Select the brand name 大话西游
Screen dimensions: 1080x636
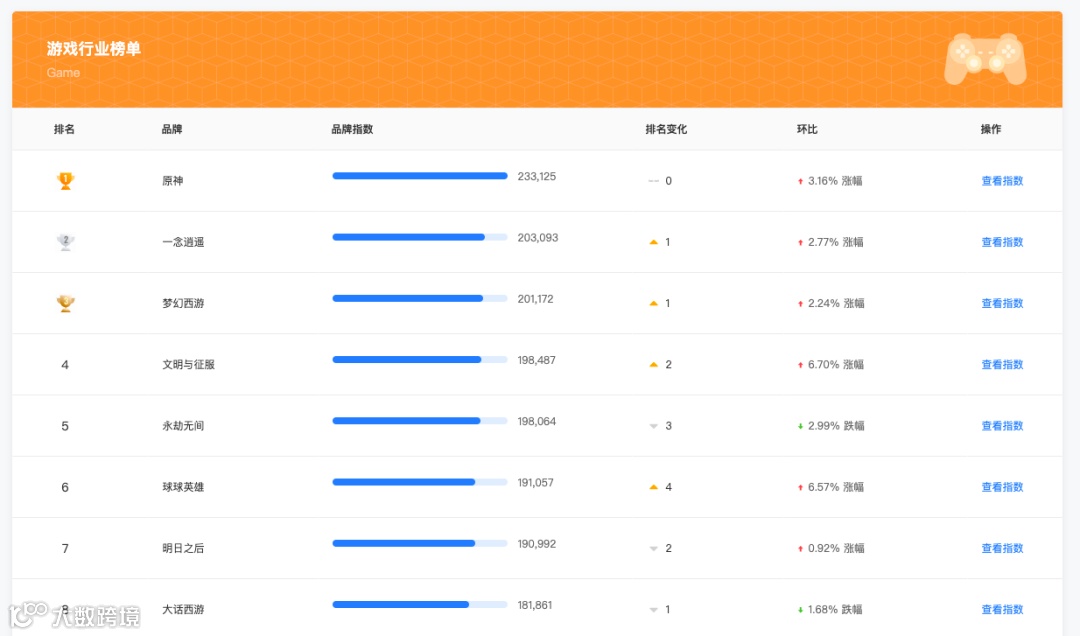point(183,610)
